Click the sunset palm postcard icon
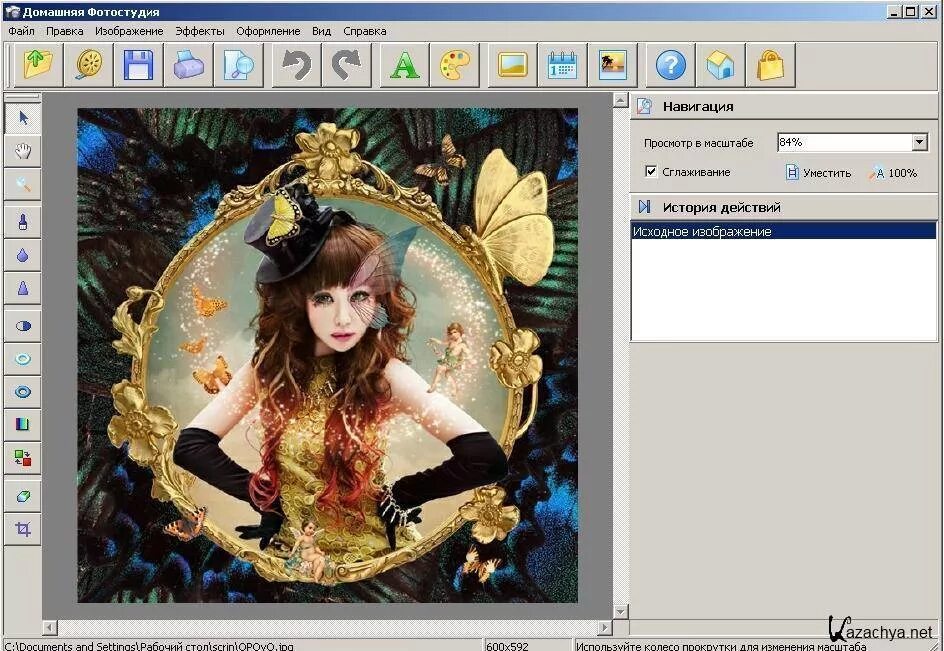 tap(613, 64)
